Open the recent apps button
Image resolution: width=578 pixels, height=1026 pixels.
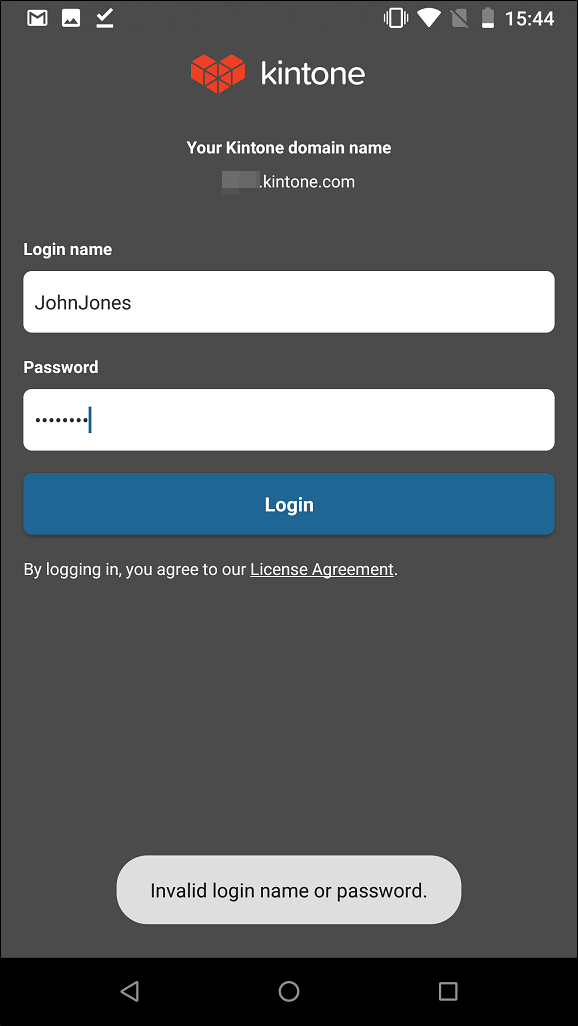tap(448, 991)
